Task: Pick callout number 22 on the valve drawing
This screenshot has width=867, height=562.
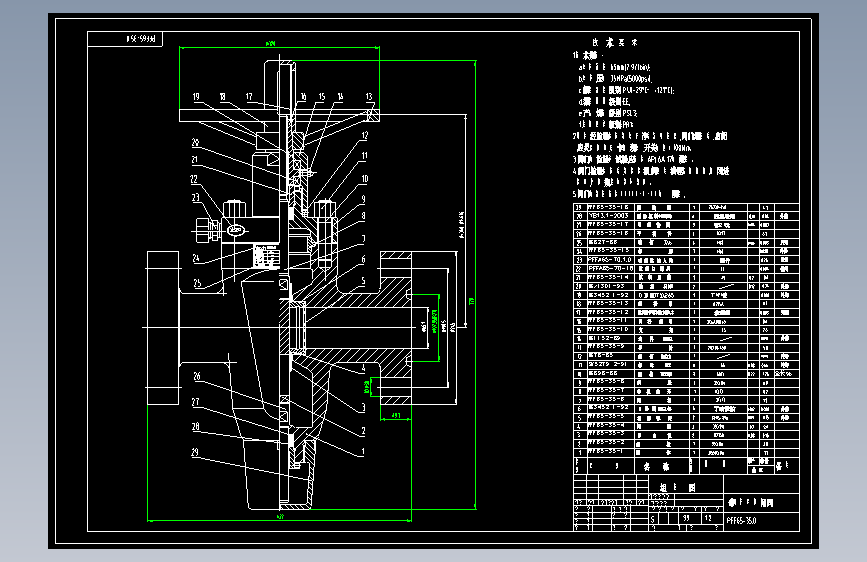Action: click(x=194, y=179)
